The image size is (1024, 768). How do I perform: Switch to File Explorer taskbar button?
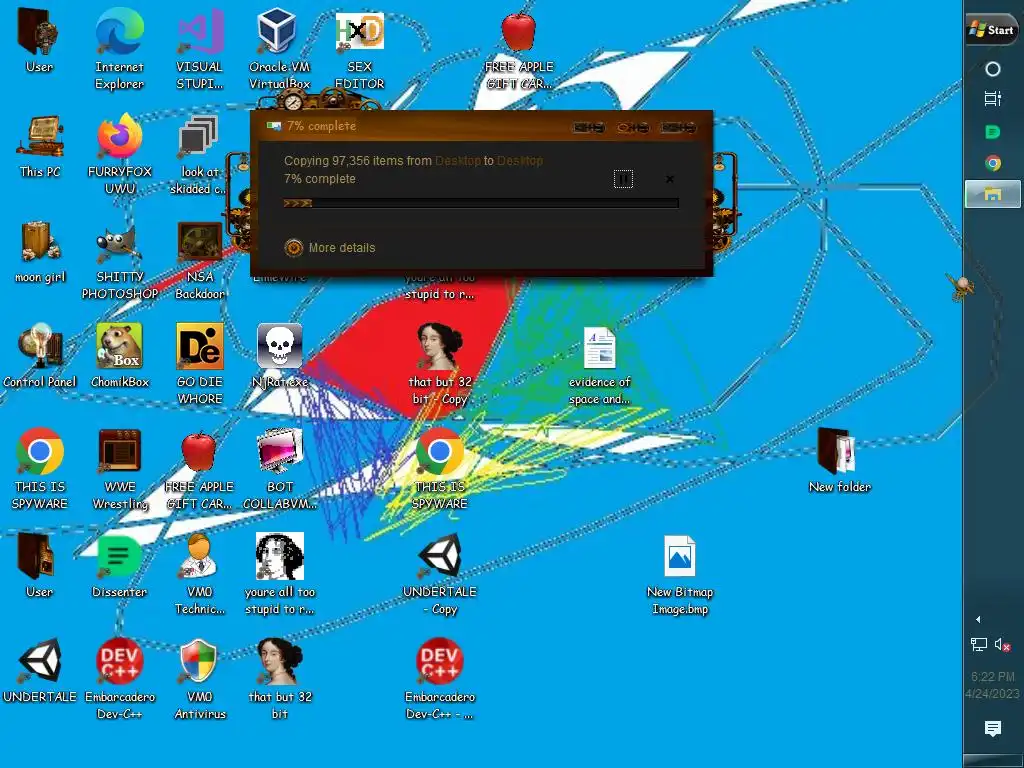click(x=993, y=194)
